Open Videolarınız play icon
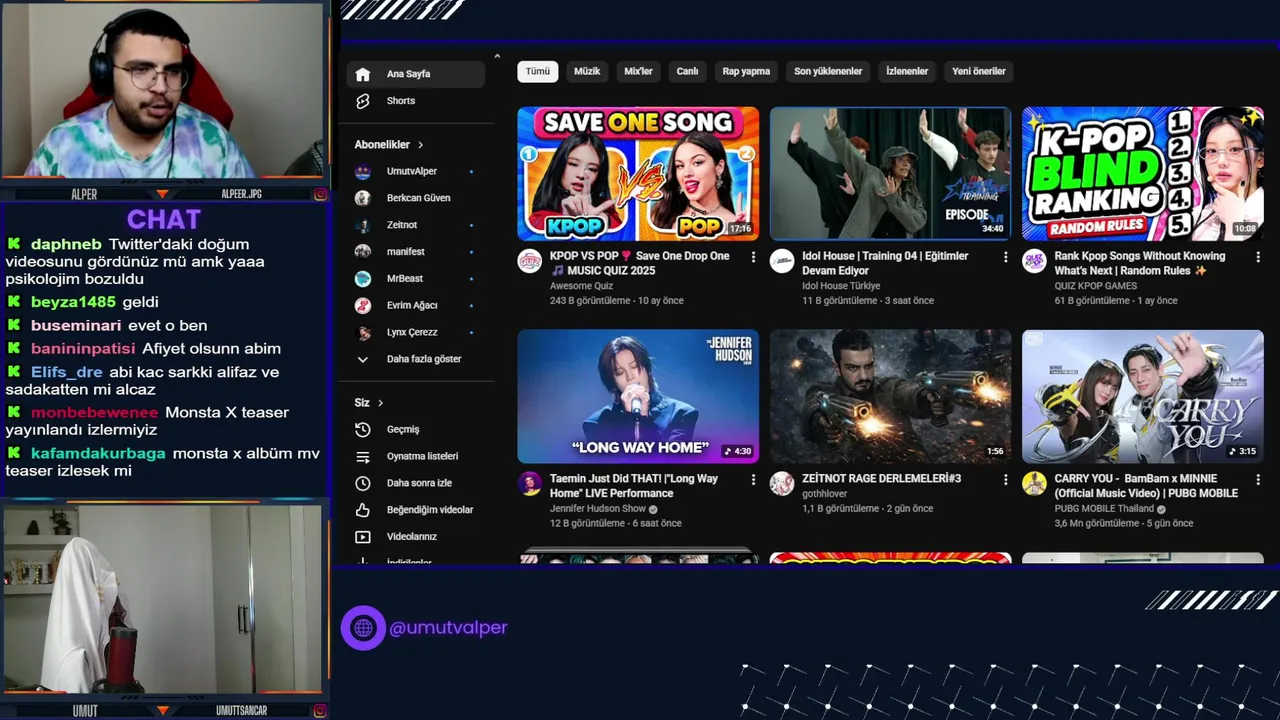Viewport: 1280px width, 720px height. point(363,537)
